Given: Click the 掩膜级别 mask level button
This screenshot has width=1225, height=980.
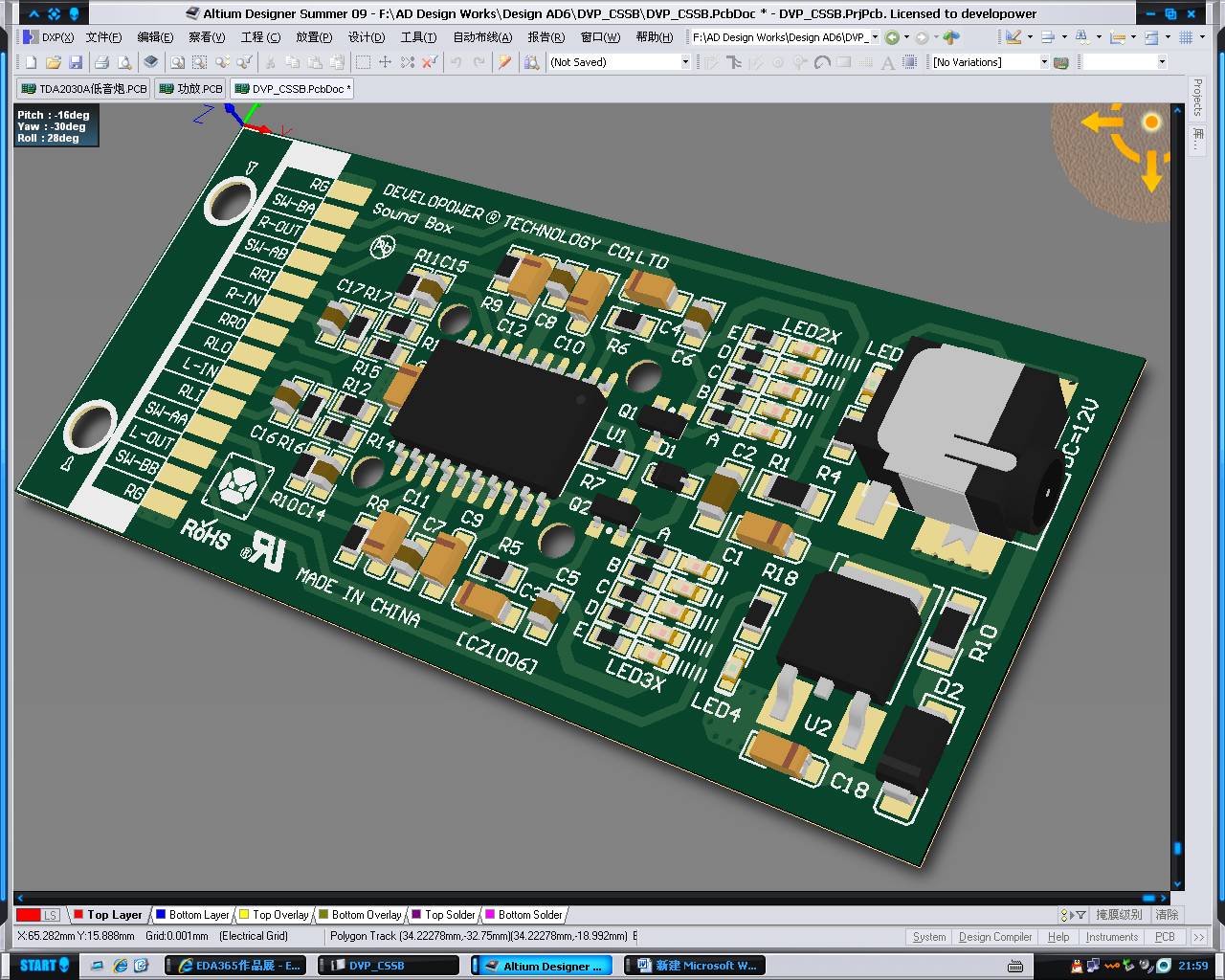Looking at the screenshot, I should (1119, 915).
